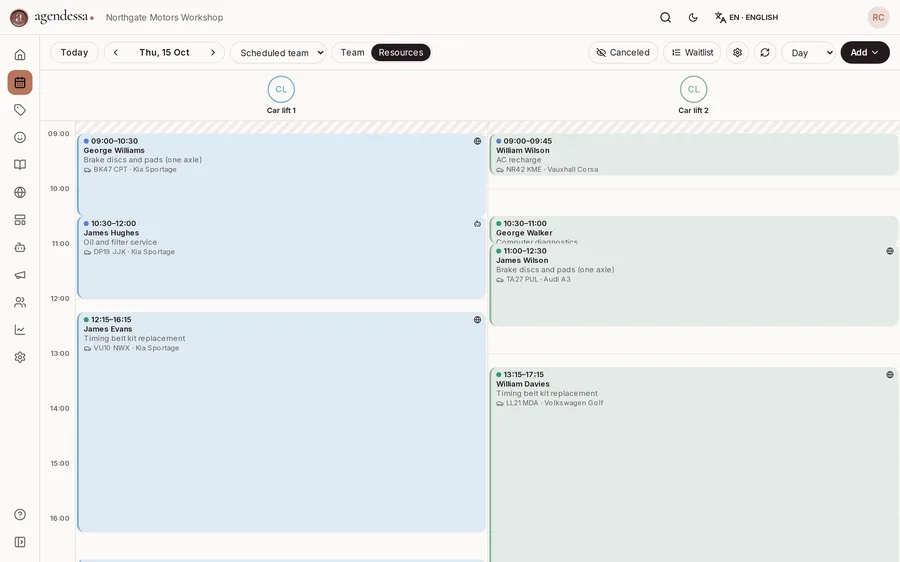Image resolution: width=900 pixels, height=562 pixels.
Task: Open the tag icon in sidebar
Action: (20, 110)
